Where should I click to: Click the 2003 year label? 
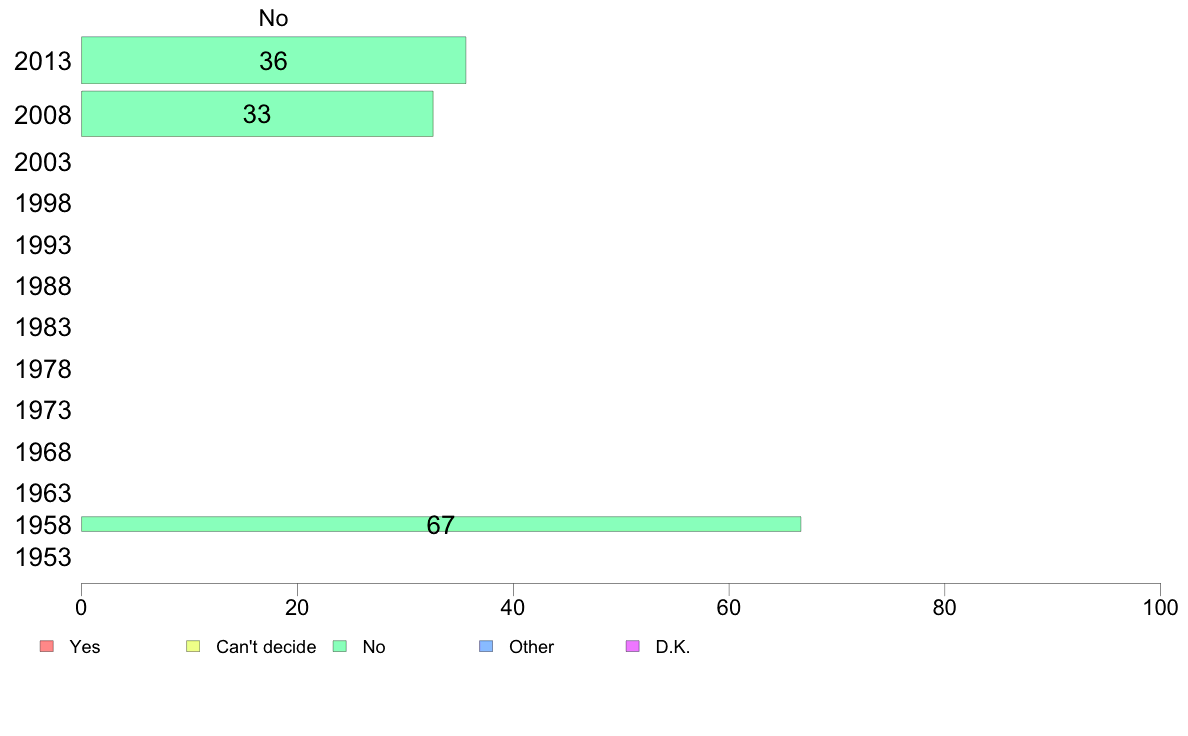(42, 162)
